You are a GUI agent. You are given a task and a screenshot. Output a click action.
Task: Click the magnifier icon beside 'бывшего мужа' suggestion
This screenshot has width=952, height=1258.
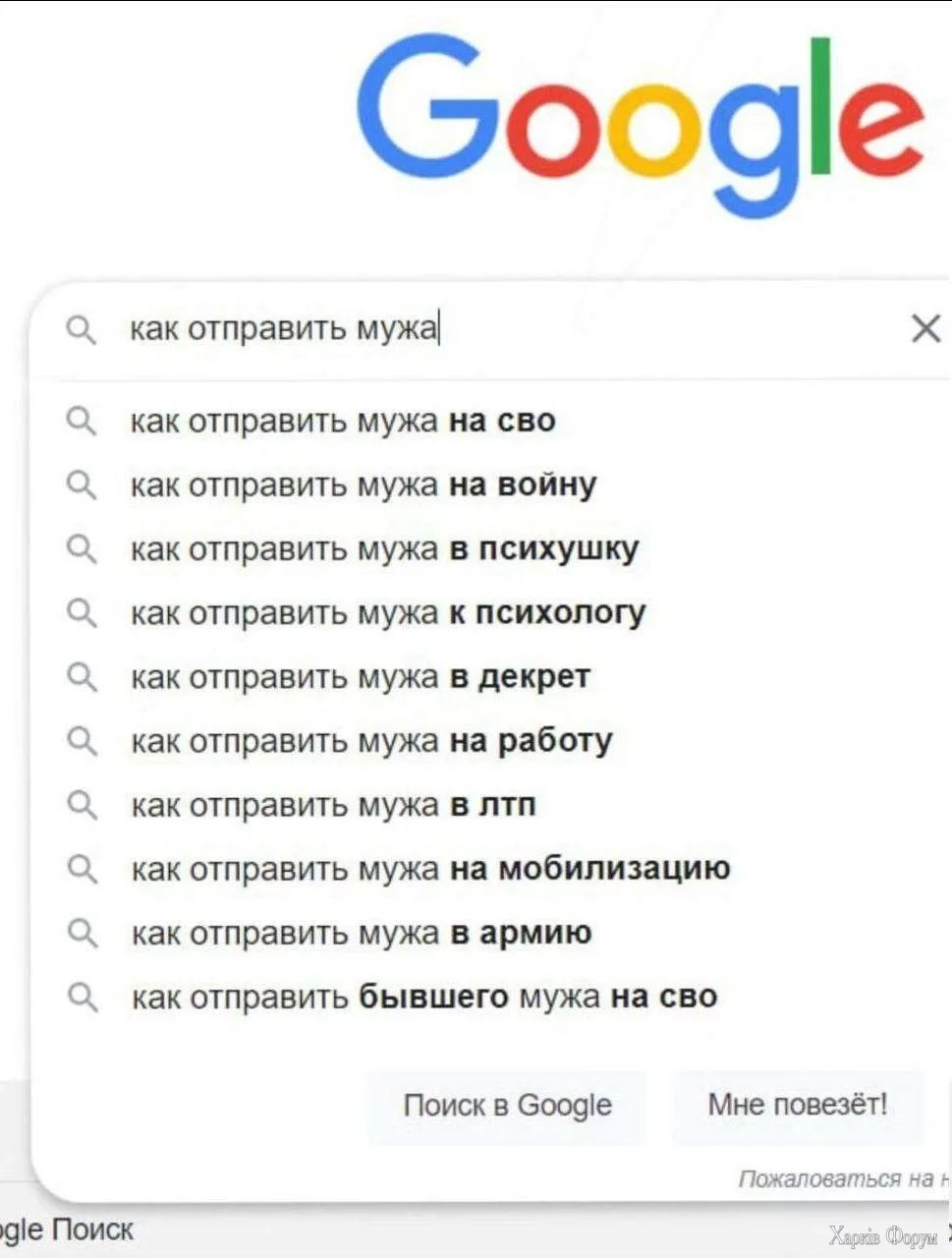[82, 998]
